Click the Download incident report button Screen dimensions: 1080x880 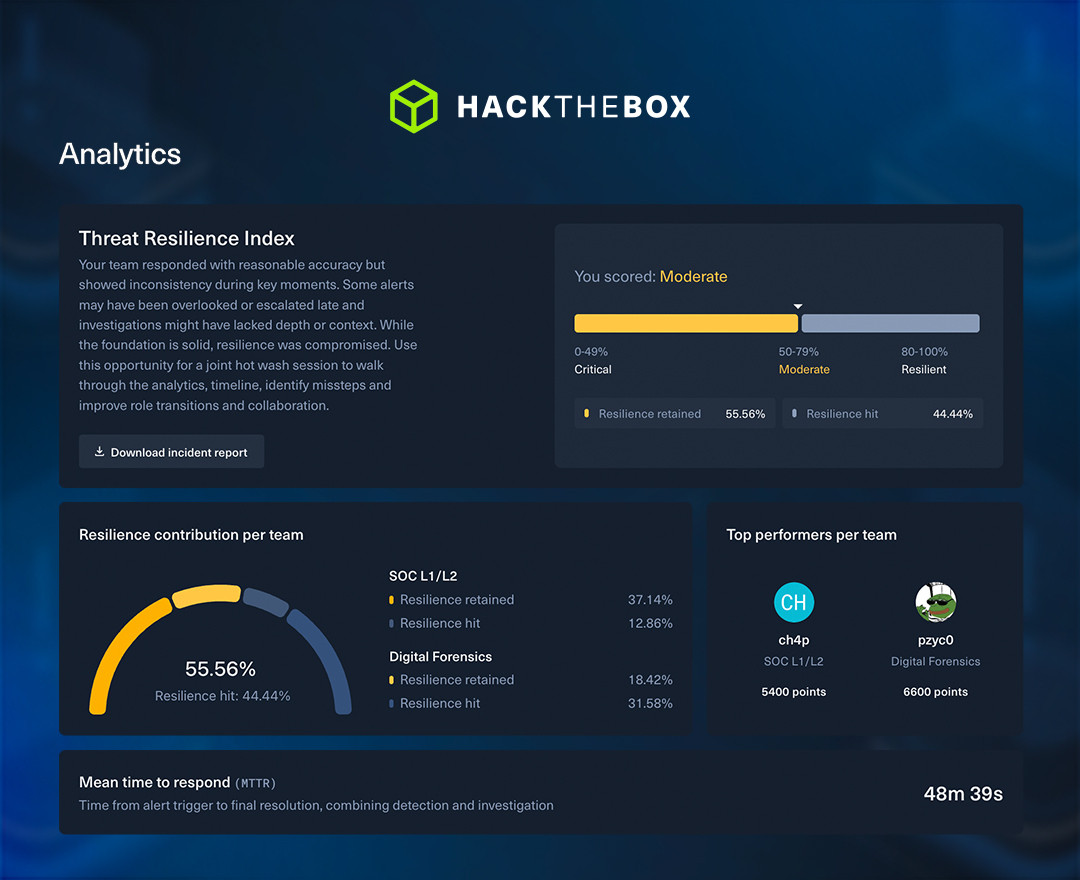[x=171, y=451]
